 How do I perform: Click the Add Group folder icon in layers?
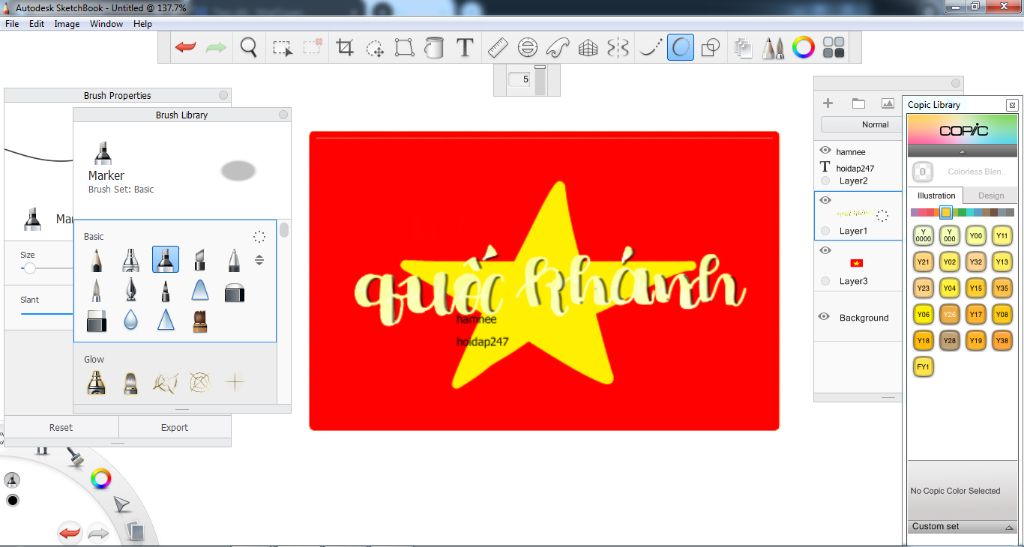coord(858,103)
